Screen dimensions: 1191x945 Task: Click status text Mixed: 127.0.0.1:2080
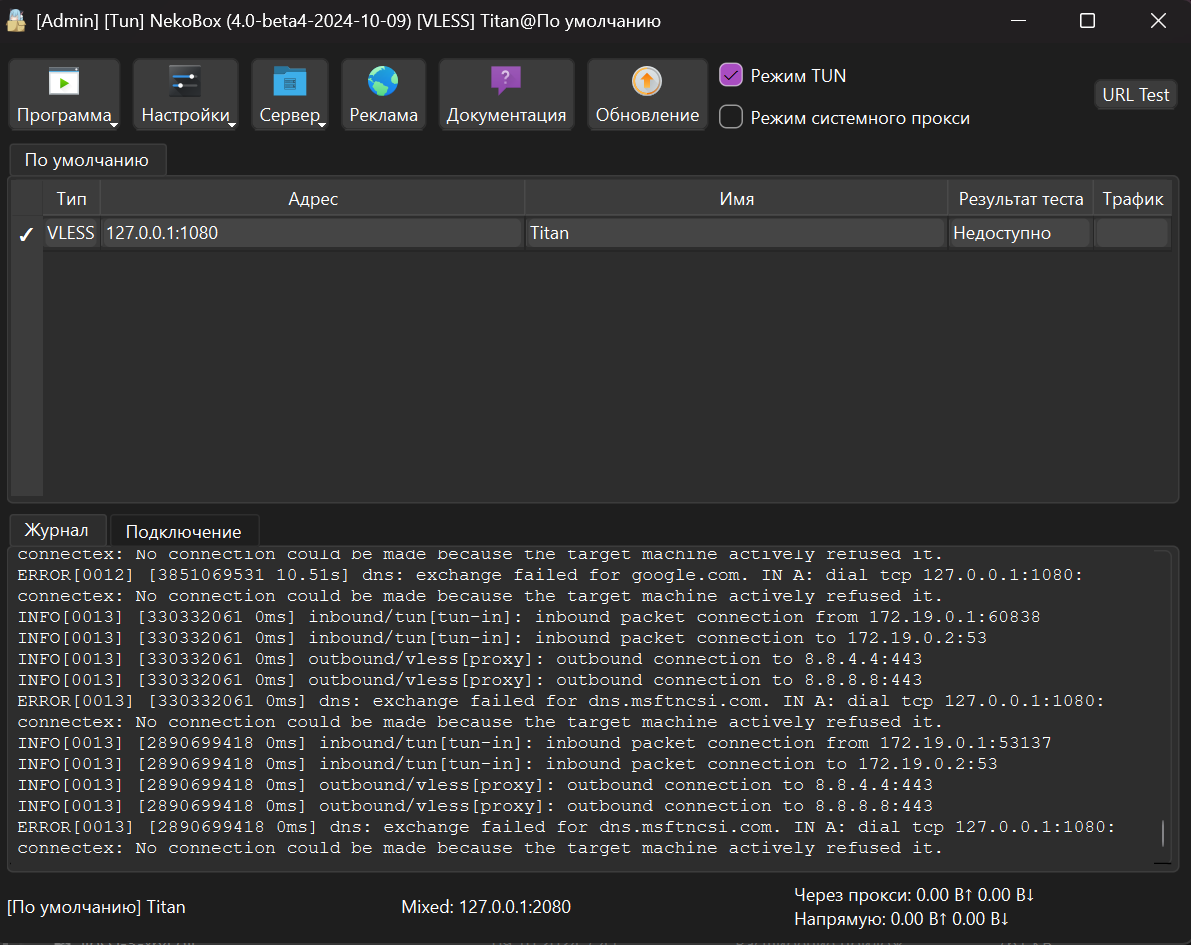pyautogui.click(x=486, y=907)
